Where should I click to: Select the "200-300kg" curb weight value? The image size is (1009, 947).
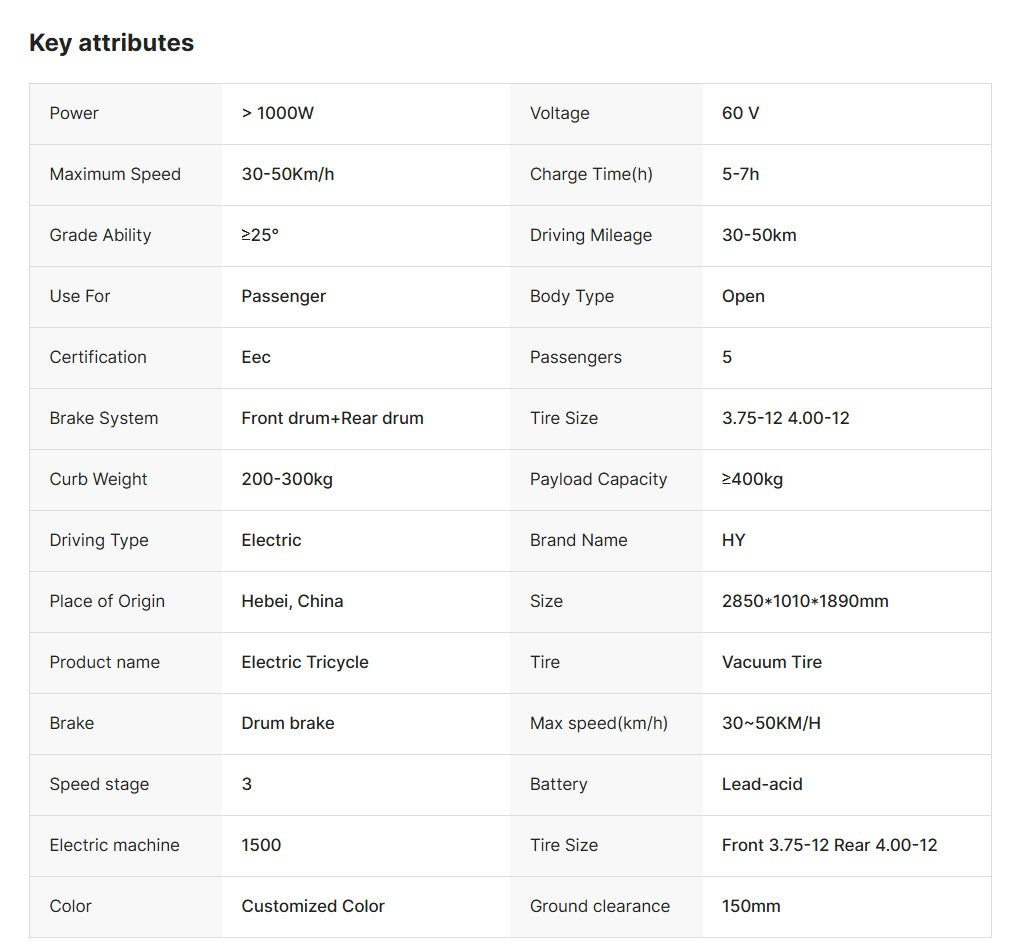coord(287,479)
